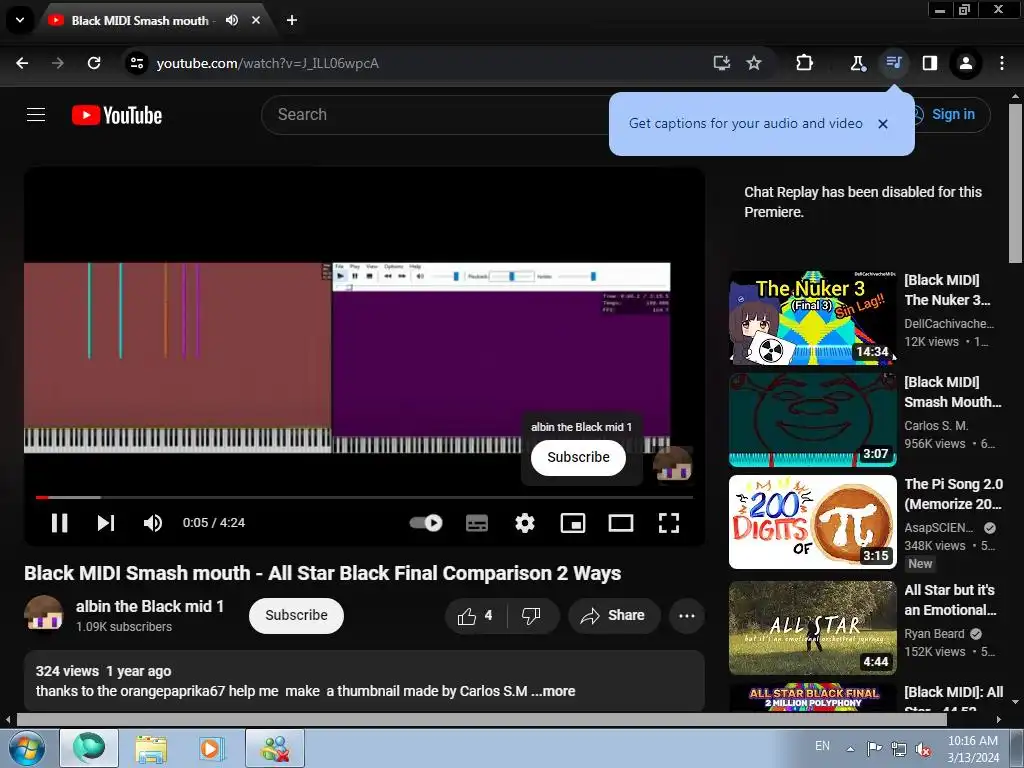Go forward in browser history
Viewport: 1024px width, 768px height.
pos(58,63)
